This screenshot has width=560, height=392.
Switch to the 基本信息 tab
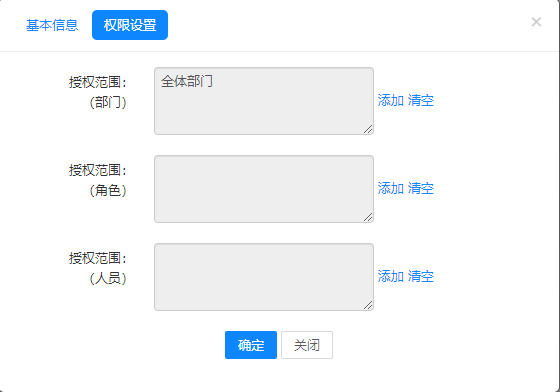click(x=52, y=25)
